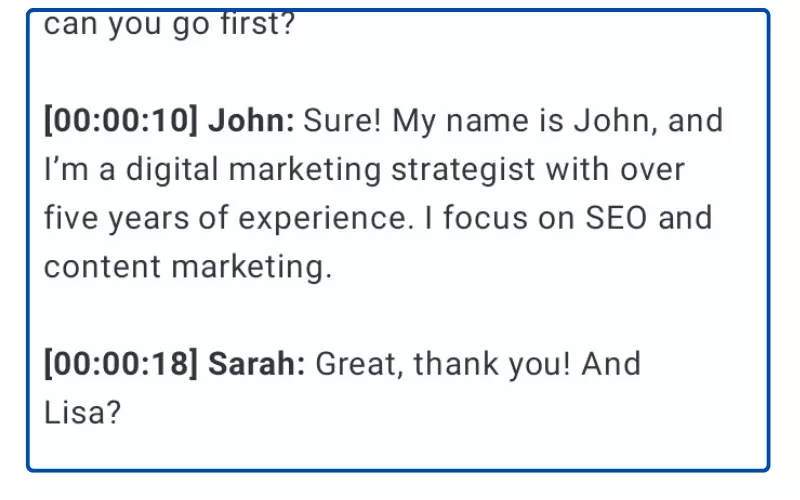Click the word "Lisa?" in the transcript

82,412
